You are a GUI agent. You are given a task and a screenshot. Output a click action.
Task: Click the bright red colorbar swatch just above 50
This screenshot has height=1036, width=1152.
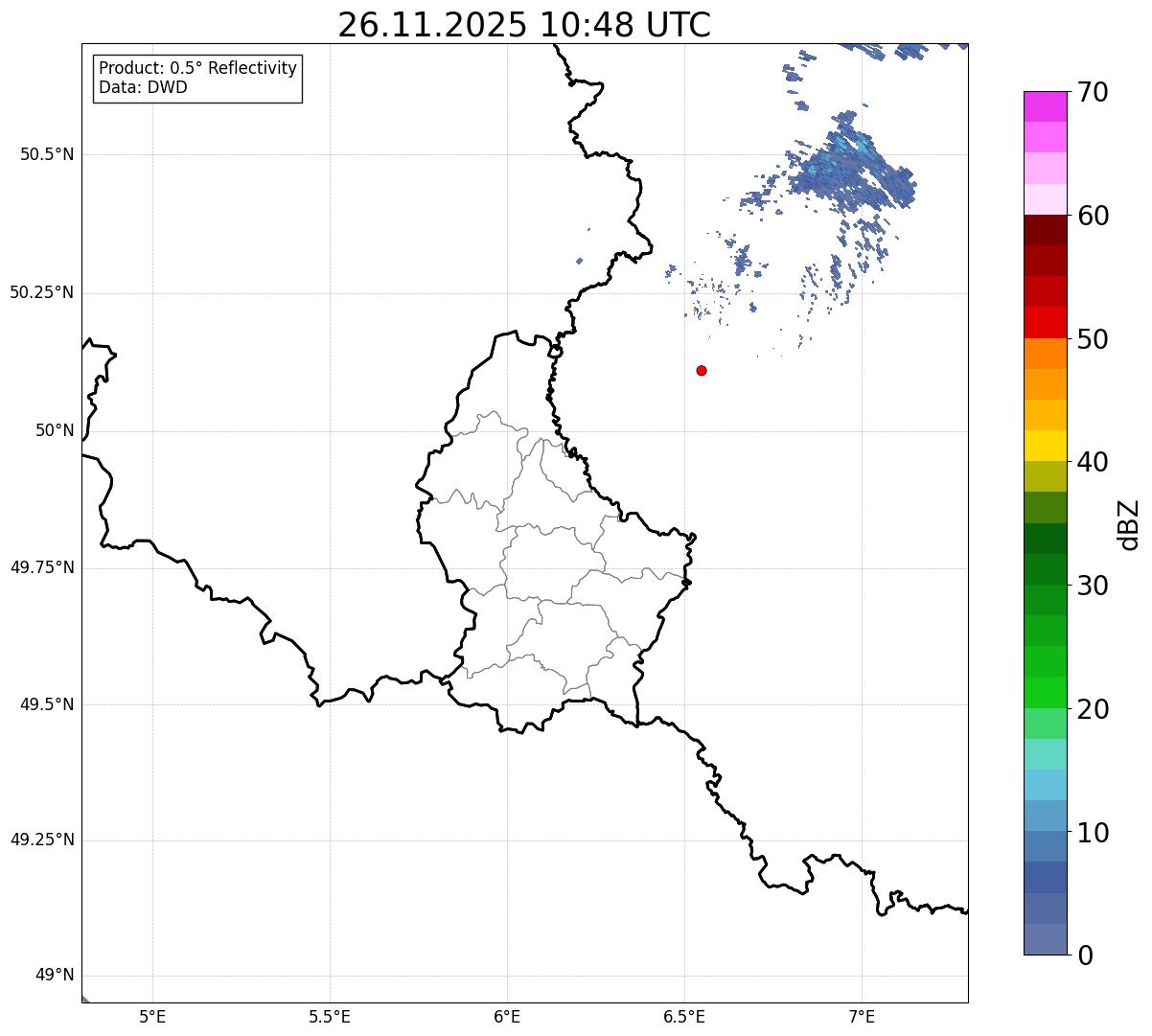tap(1045, 323)
